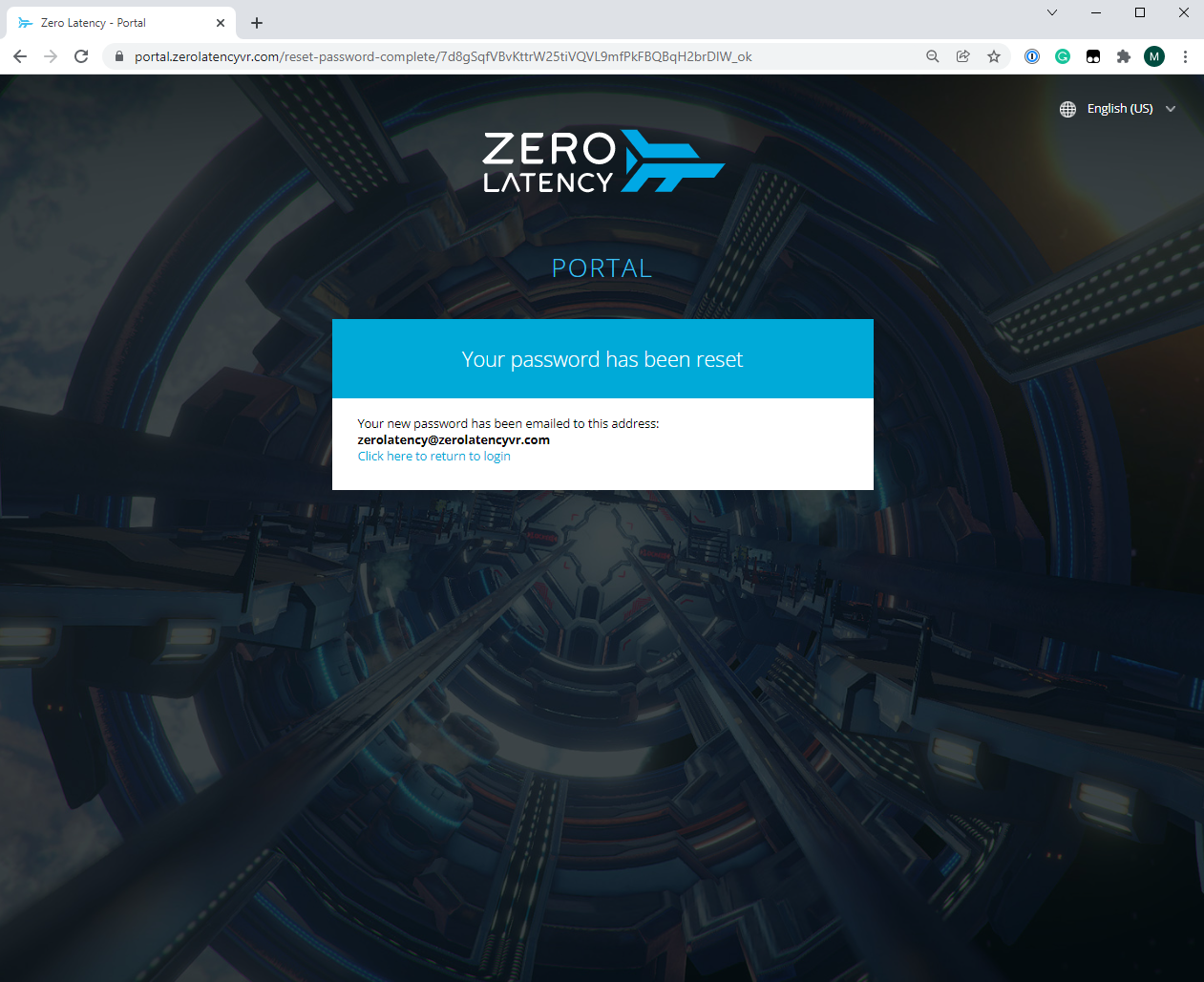Click 'Your new password has been emailed' text
The width and height of the screenshot is (1204, 982).
click(508, 424)
